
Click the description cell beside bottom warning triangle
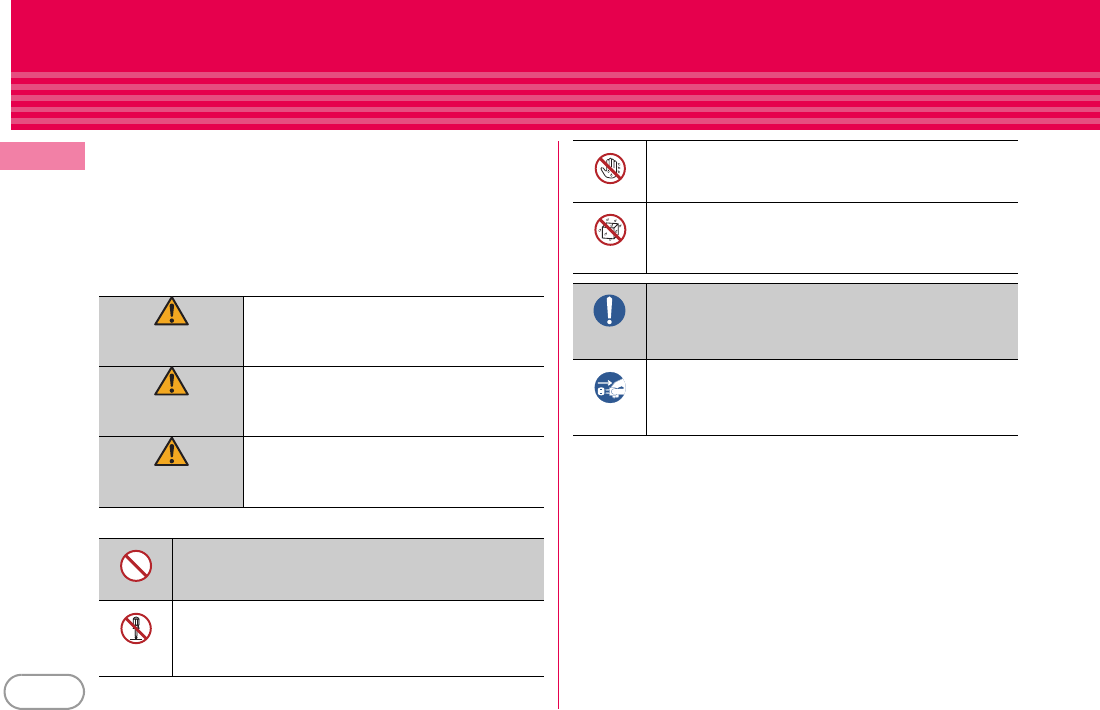(393, 472)
